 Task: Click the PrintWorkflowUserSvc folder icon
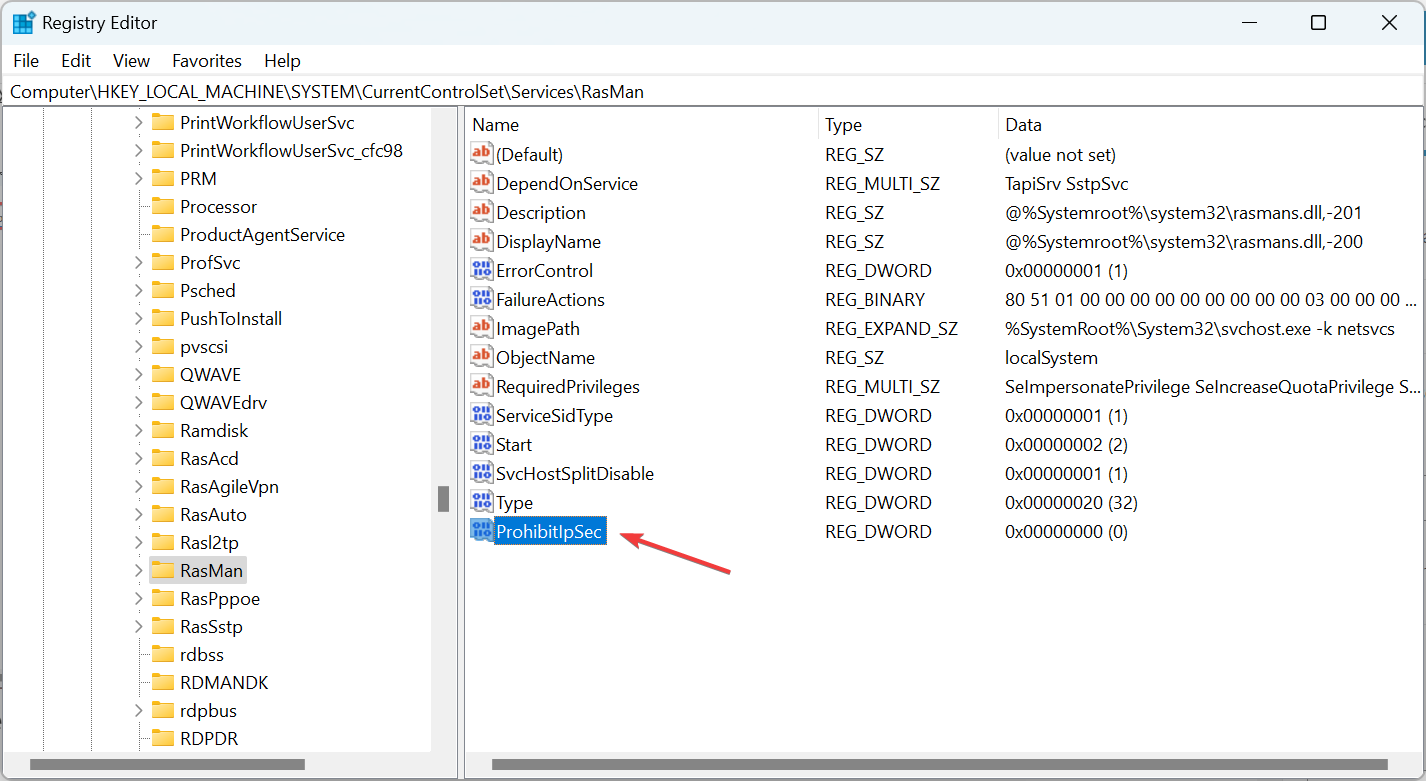click(x=163, y=122)
